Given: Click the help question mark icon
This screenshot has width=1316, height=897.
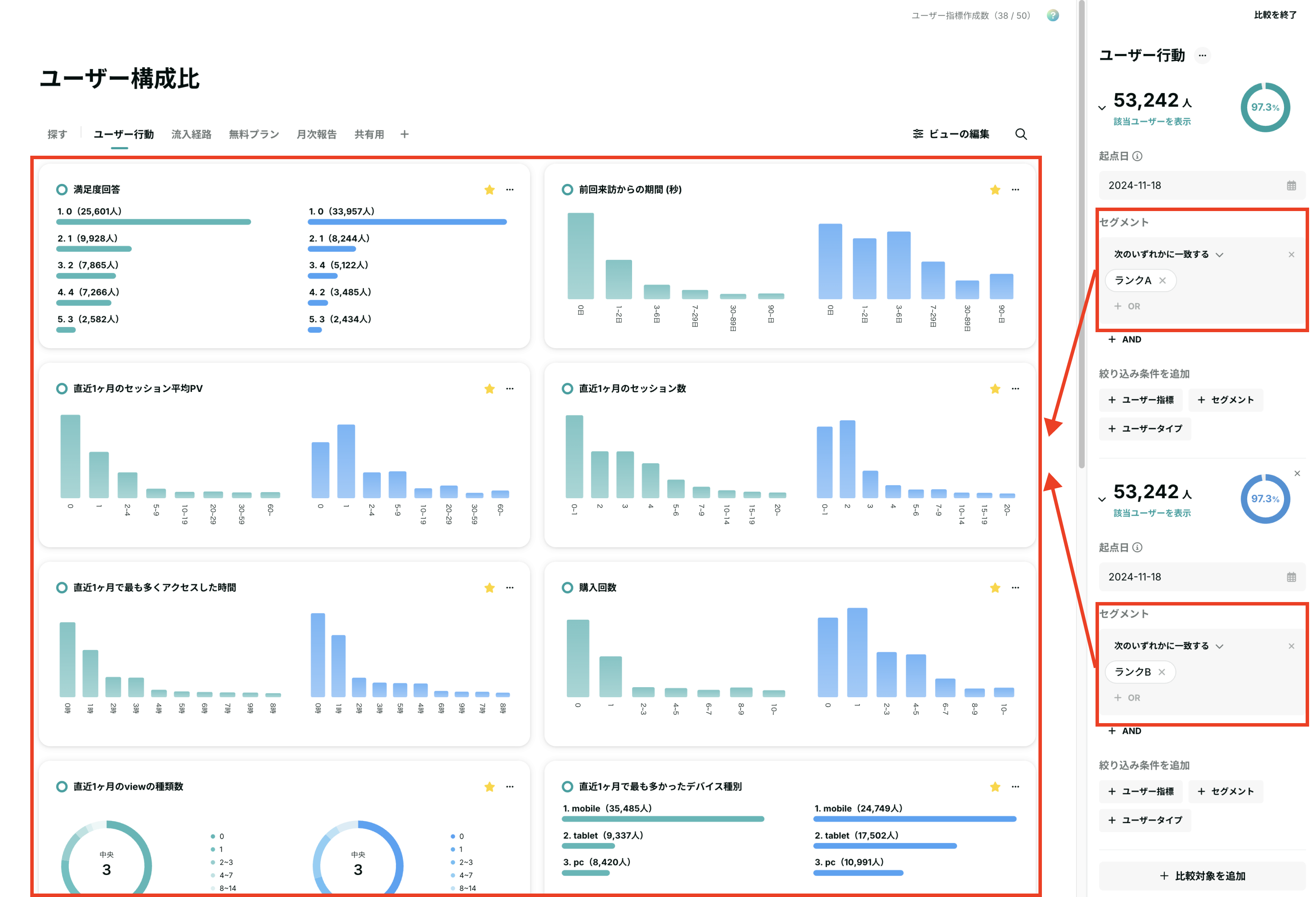Looking at the screenshot, I should coord(1053,15).
